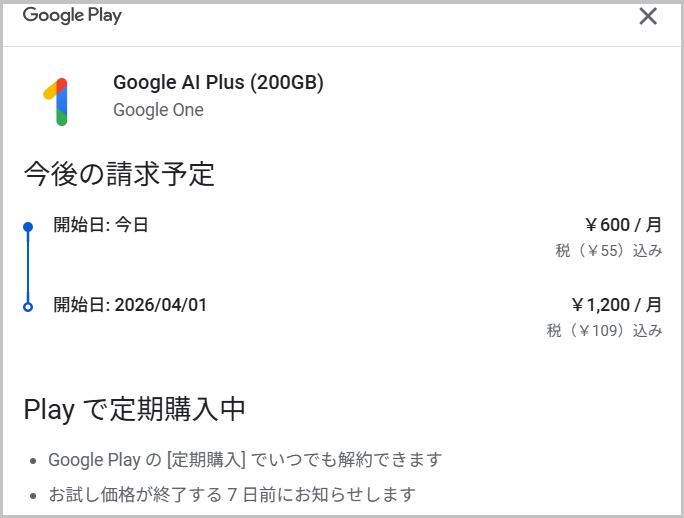The image size is (684, 518).
Task: Click the お試し価格 7 日前 notice line
Action: pos(231,494)
